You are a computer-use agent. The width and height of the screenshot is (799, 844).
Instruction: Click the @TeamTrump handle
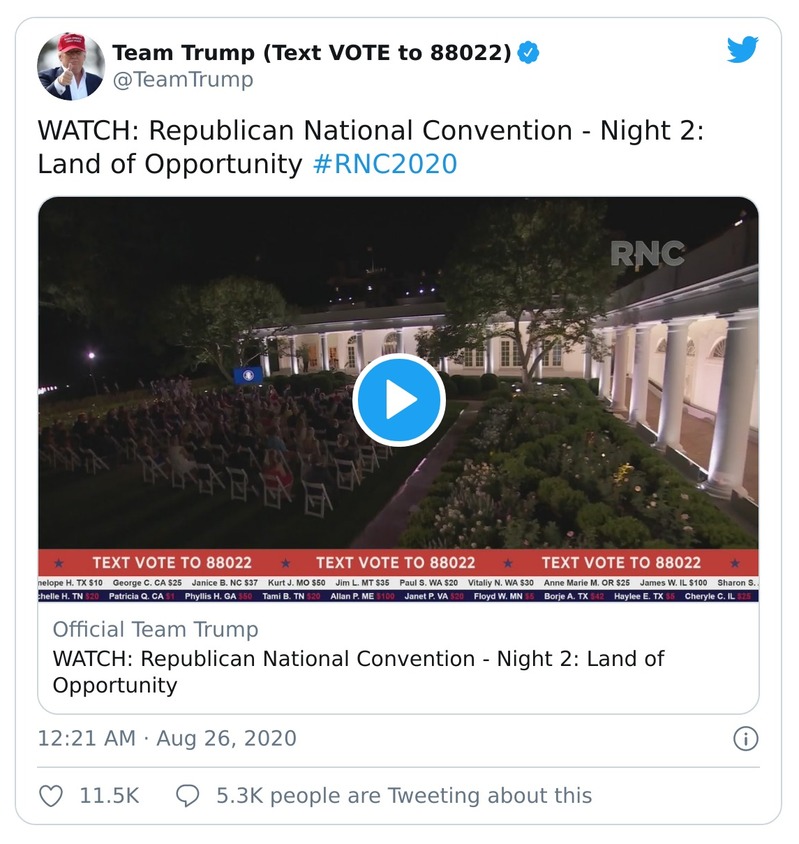click(182, 81)
